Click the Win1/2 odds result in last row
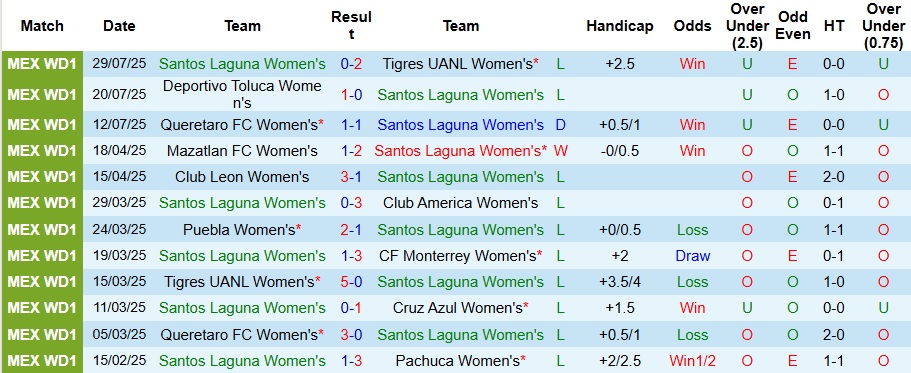Viewport: 911px width, 373px height. pos(693,361)
